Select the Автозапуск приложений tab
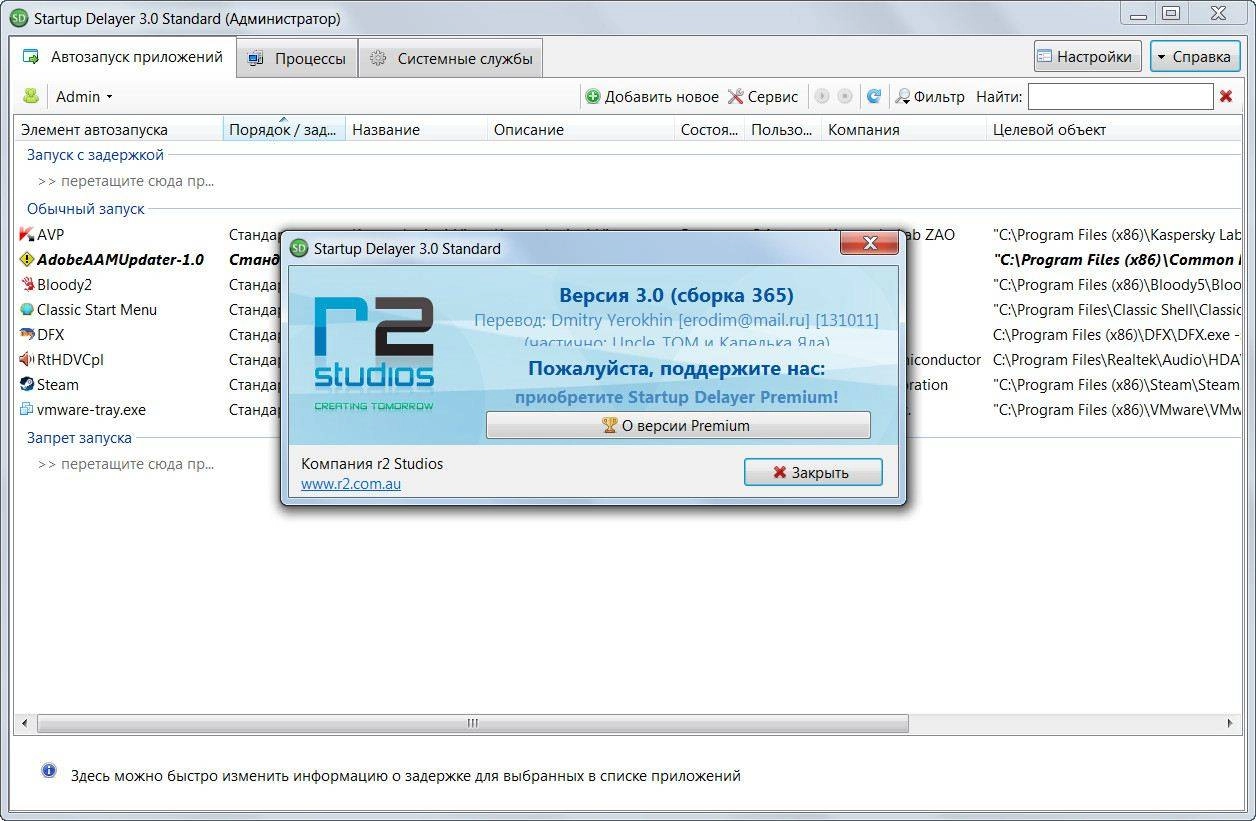 coord(124,57)
